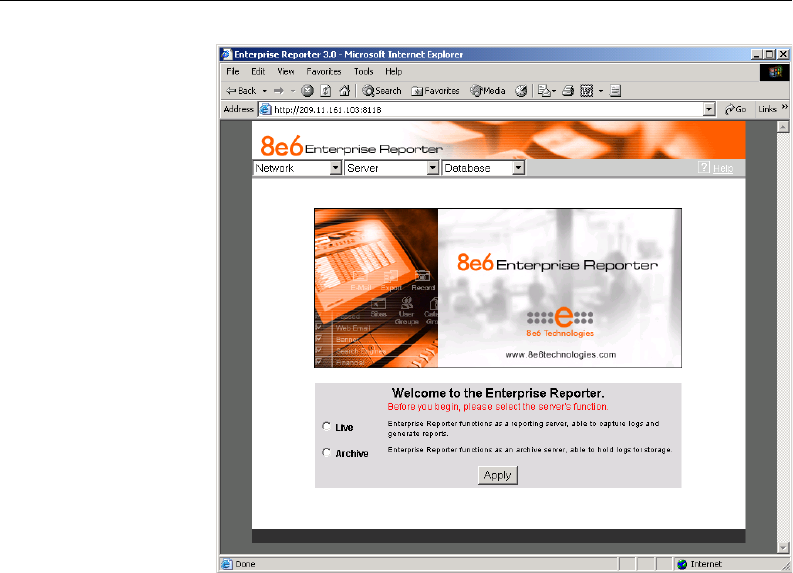Open the Edit icon dropdown arrow

tap(601, 92)
